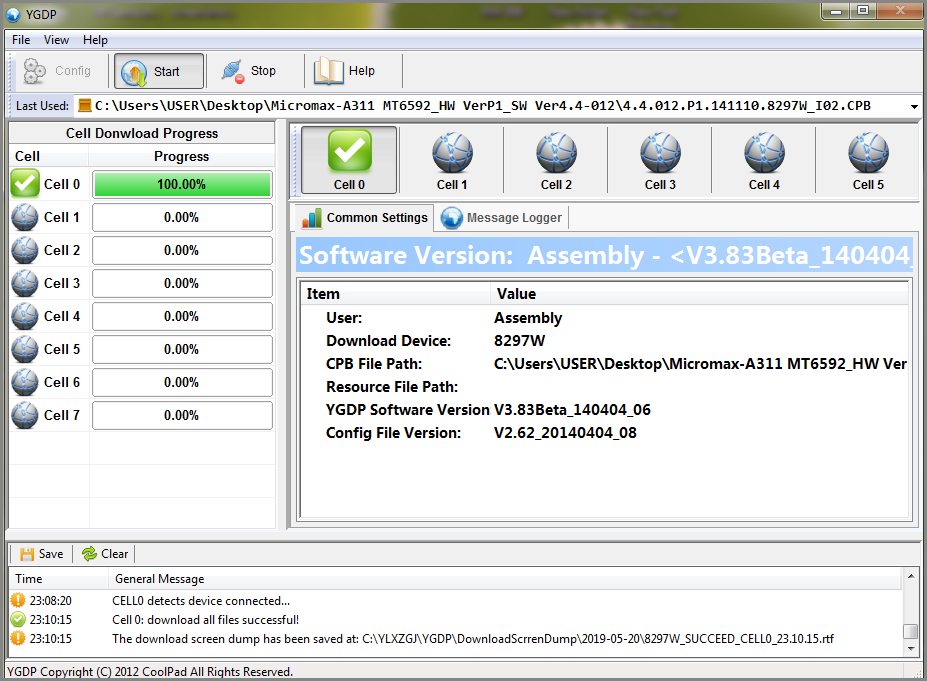
Task: Click the Cell 1 0.00% progress bar
Action: click(182, 218)
